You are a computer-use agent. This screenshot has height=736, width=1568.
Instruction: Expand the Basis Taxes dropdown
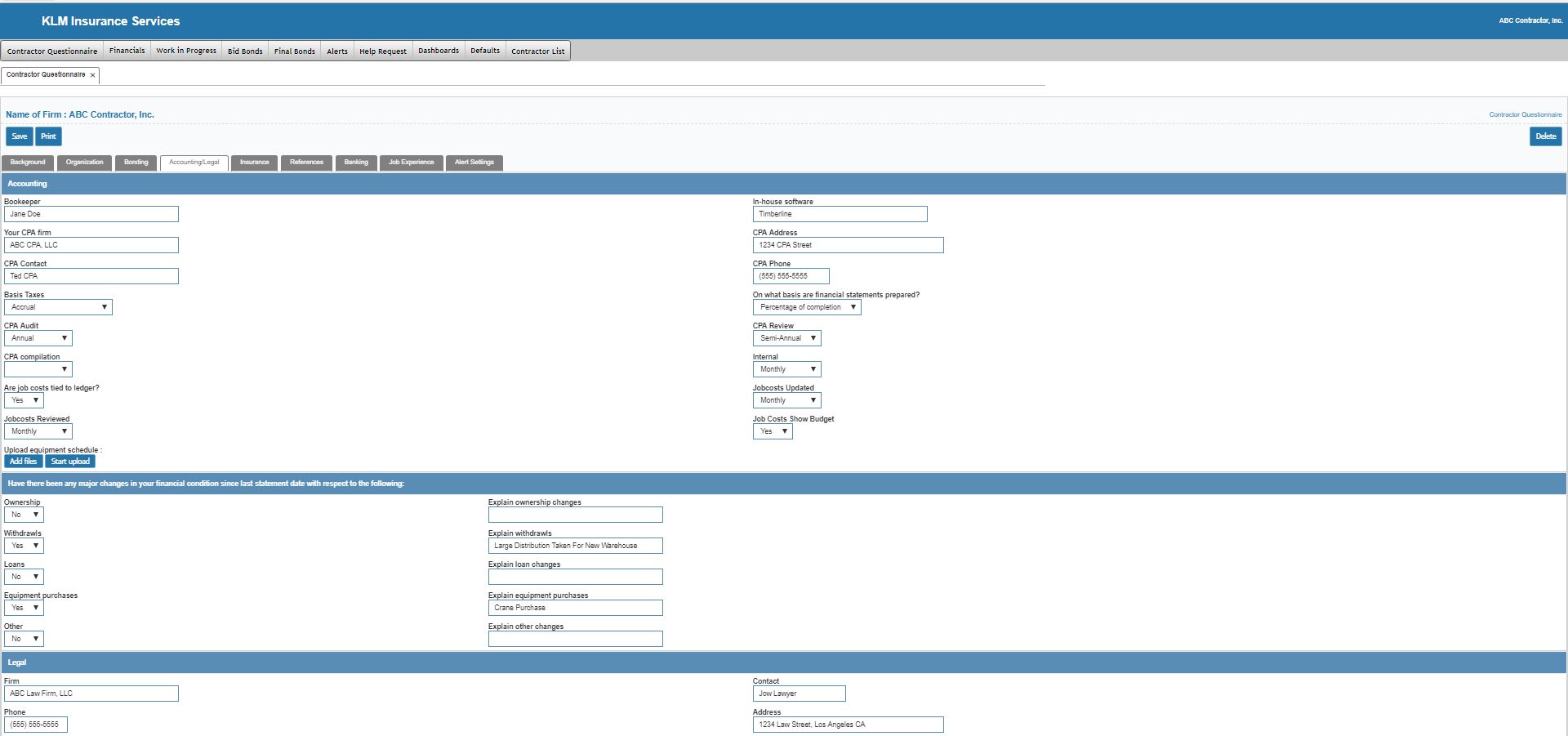coord(58,307)
